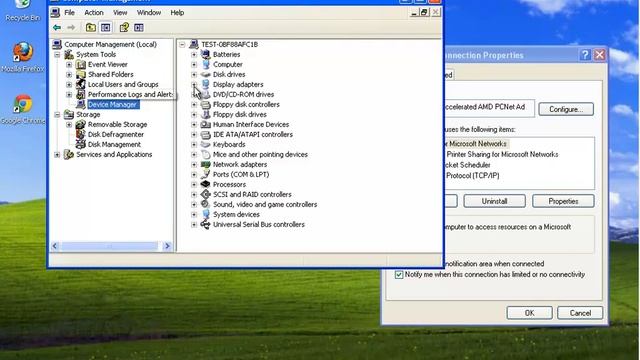Select Display adapters label

tap(238, 84)
